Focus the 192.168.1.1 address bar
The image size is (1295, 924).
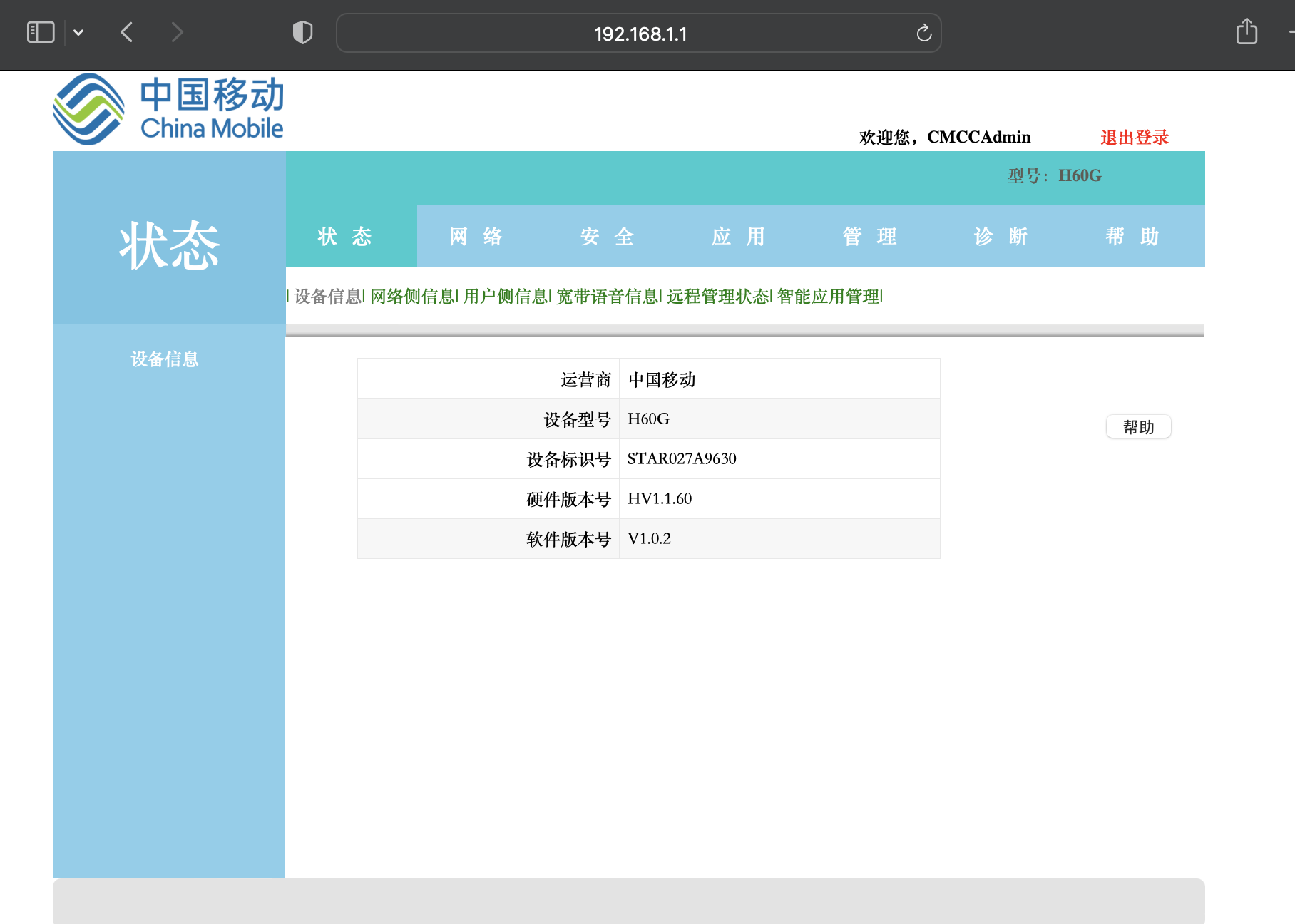[639, 33]
